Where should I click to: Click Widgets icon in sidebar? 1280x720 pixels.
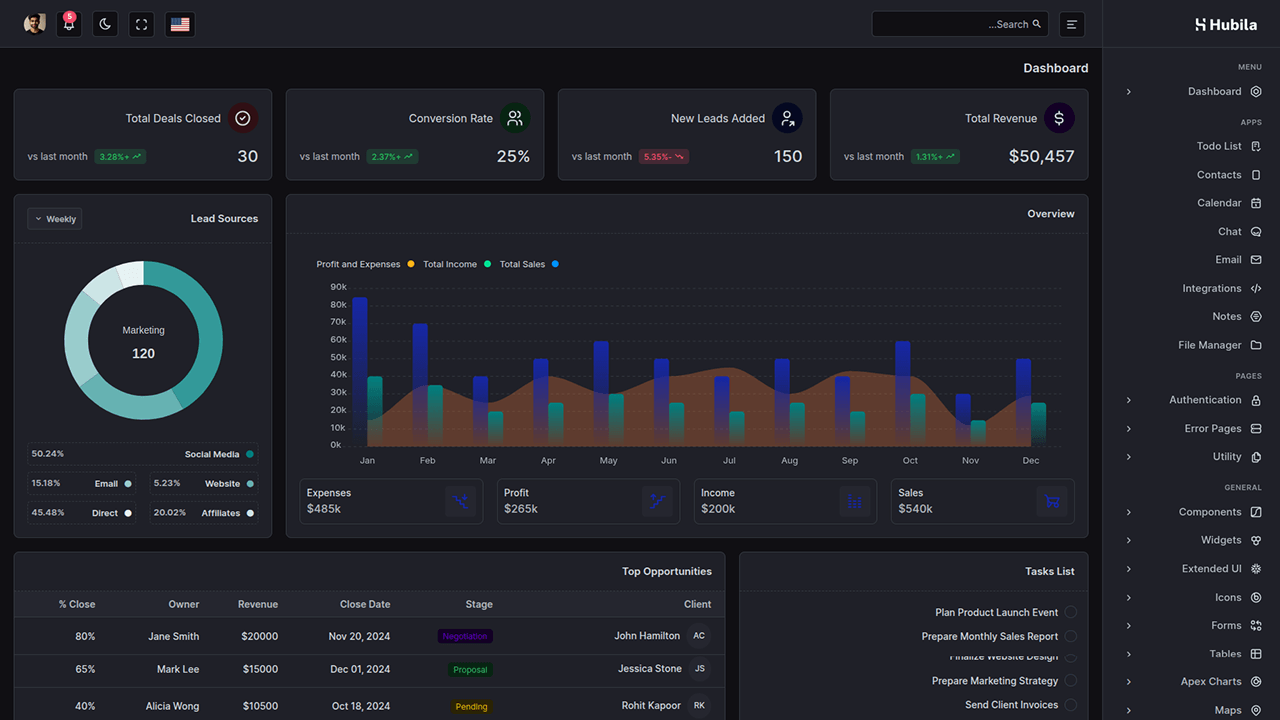pyautogui.click(x=1256, y=540)
